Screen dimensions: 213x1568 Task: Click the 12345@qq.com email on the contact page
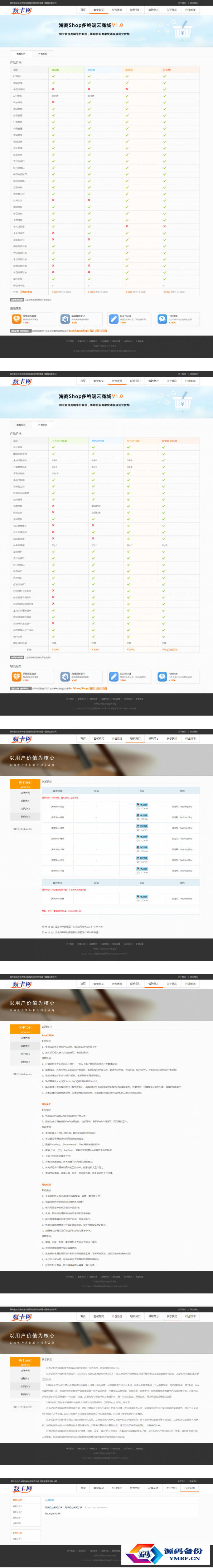24,828
